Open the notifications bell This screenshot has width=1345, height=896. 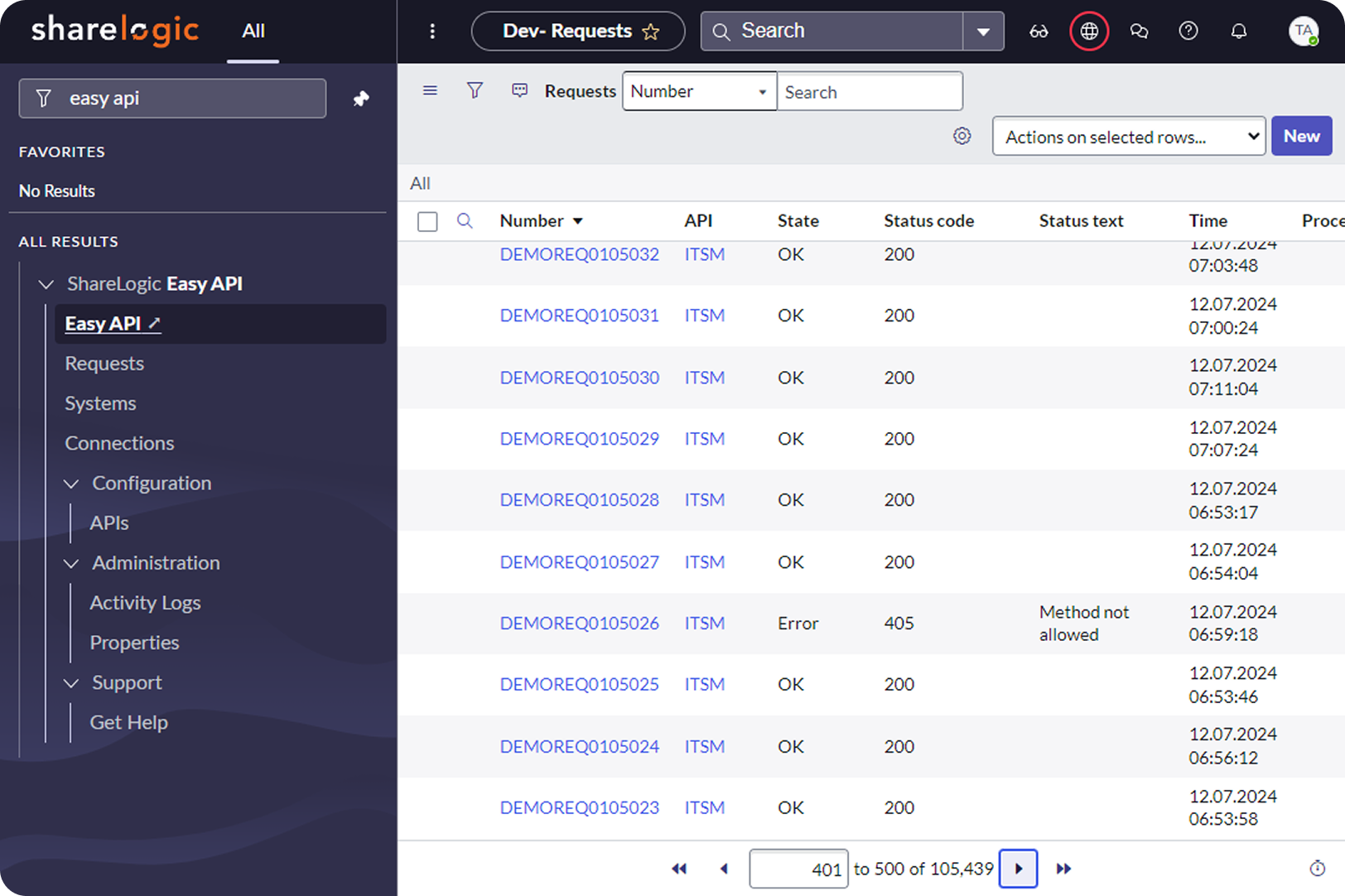(x=1238, y=31)
